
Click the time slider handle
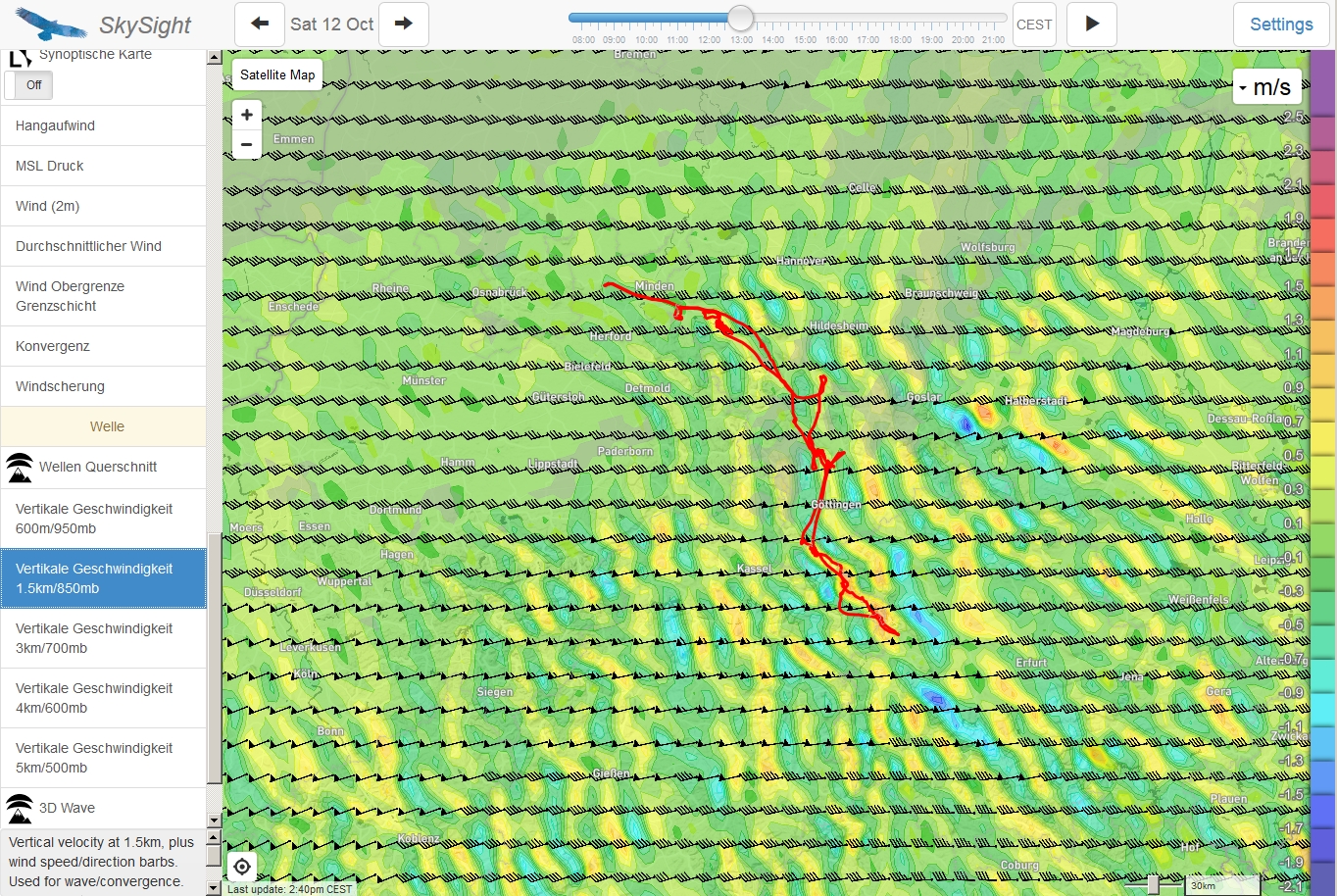coord(740,19)
